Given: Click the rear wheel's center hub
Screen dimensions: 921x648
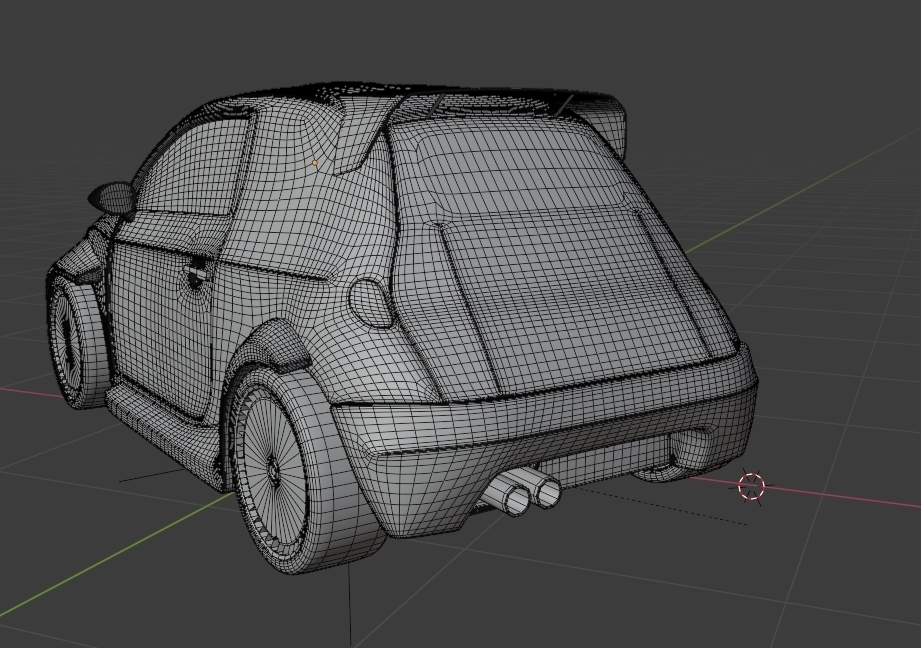Looking at the screenshot, I should 273,469.
